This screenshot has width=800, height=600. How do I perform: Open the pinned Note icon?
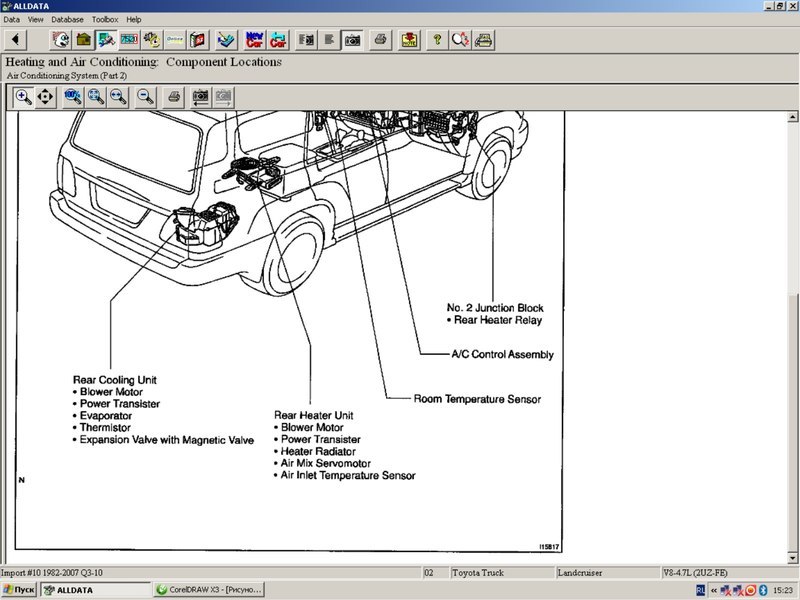409,39
